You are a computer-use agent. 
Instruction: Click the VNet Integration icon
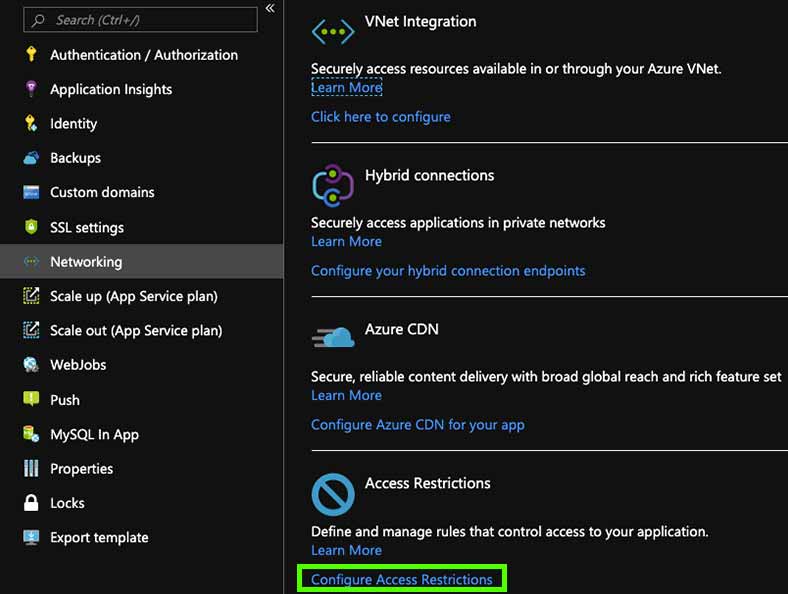[x=333, y=32]
